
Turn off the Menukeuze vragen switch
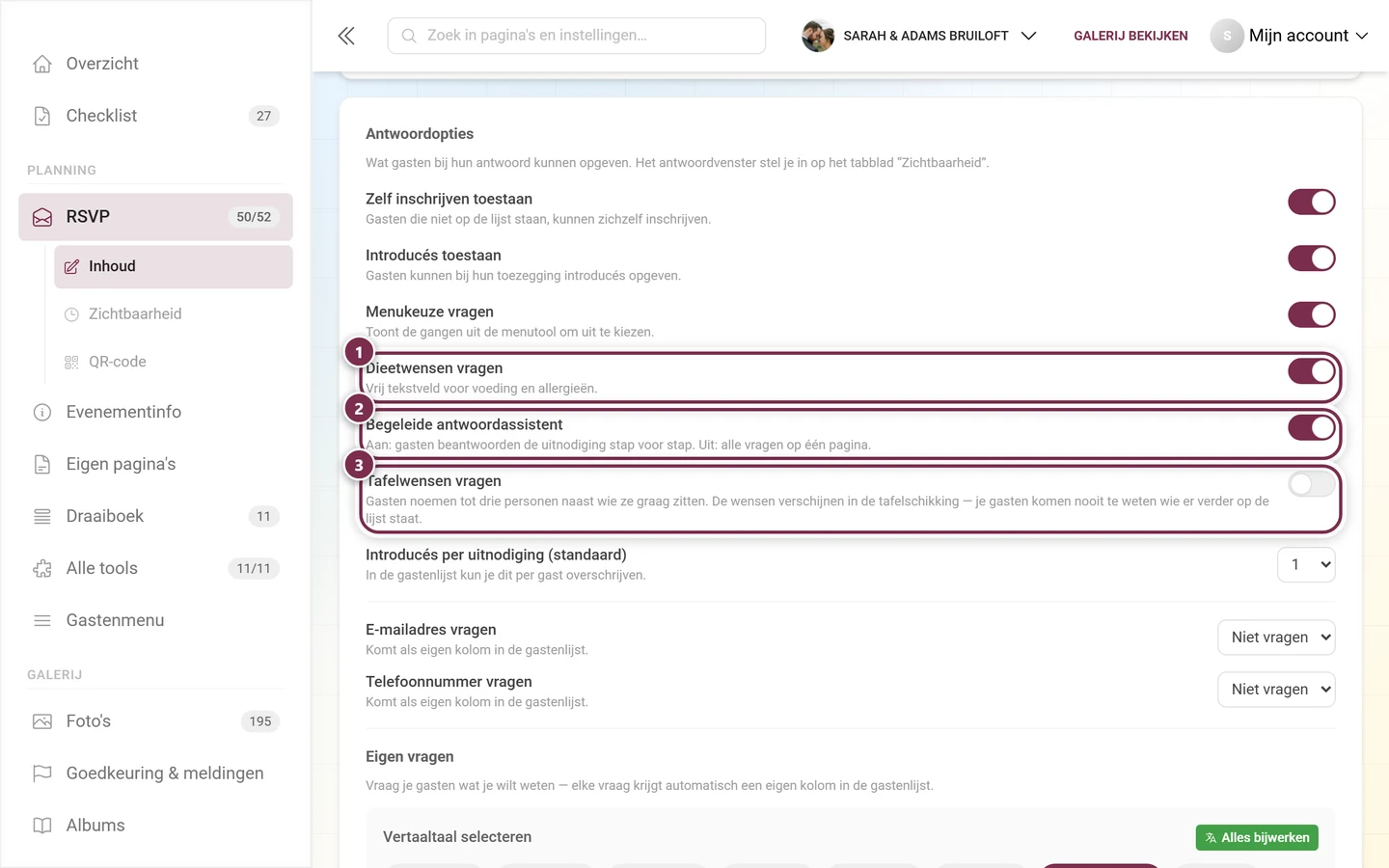point(1312,314)
